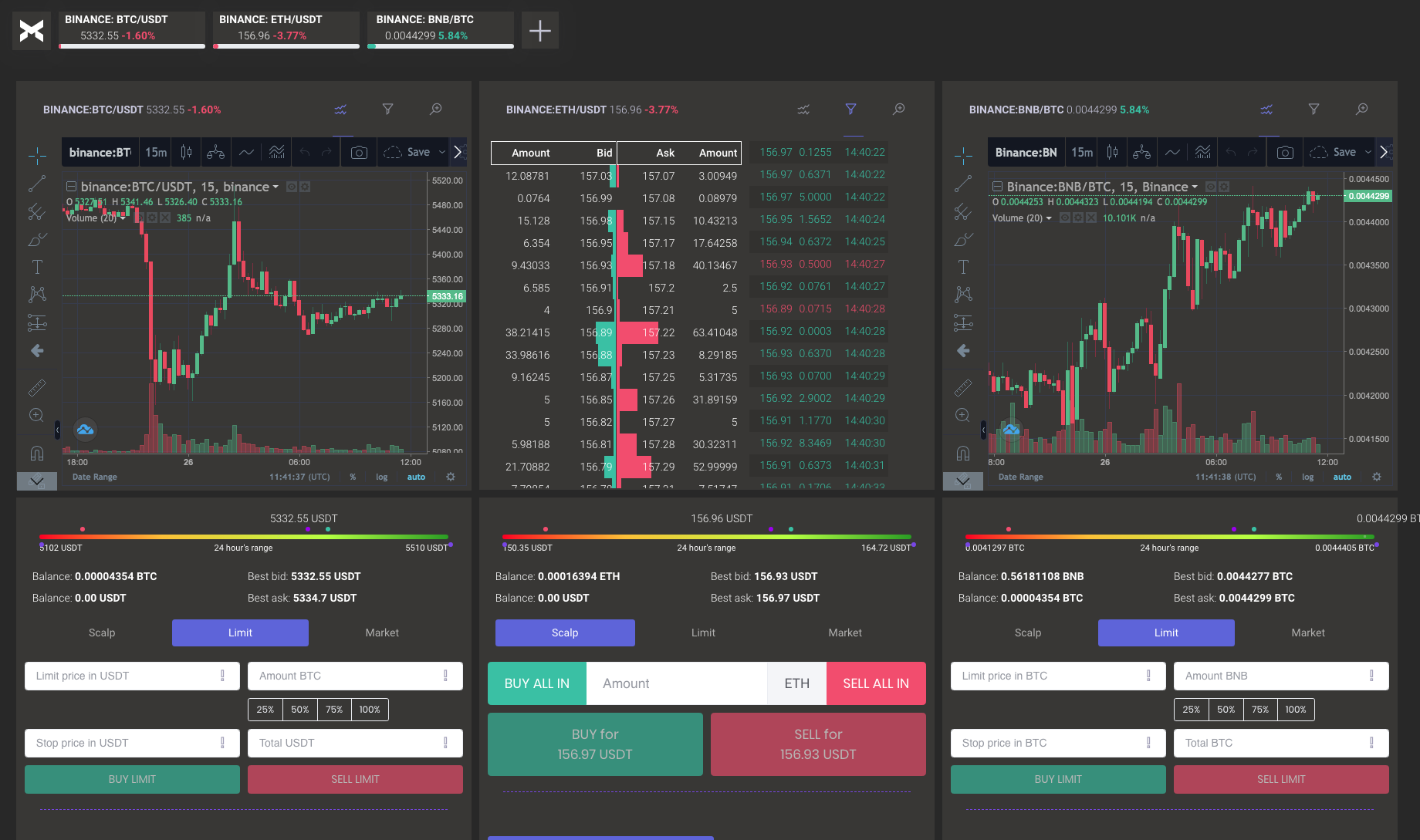The height and width of the screenshot is (840, 1420).
Task: Click SELL LIMIT in BNB/BTC panel
Action: pyautogui.click(x=1281, y=779)
